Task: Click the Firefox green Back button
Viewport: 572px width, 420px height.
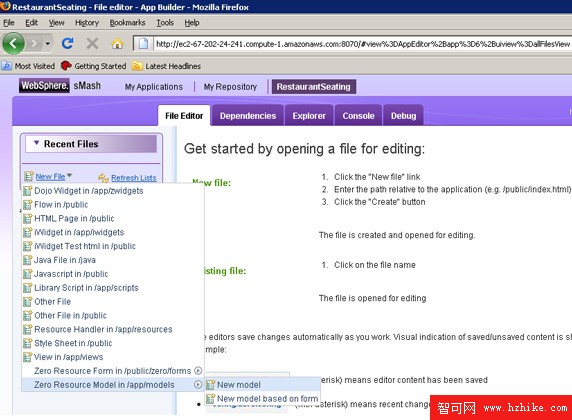Action: [x=13, y=44]
